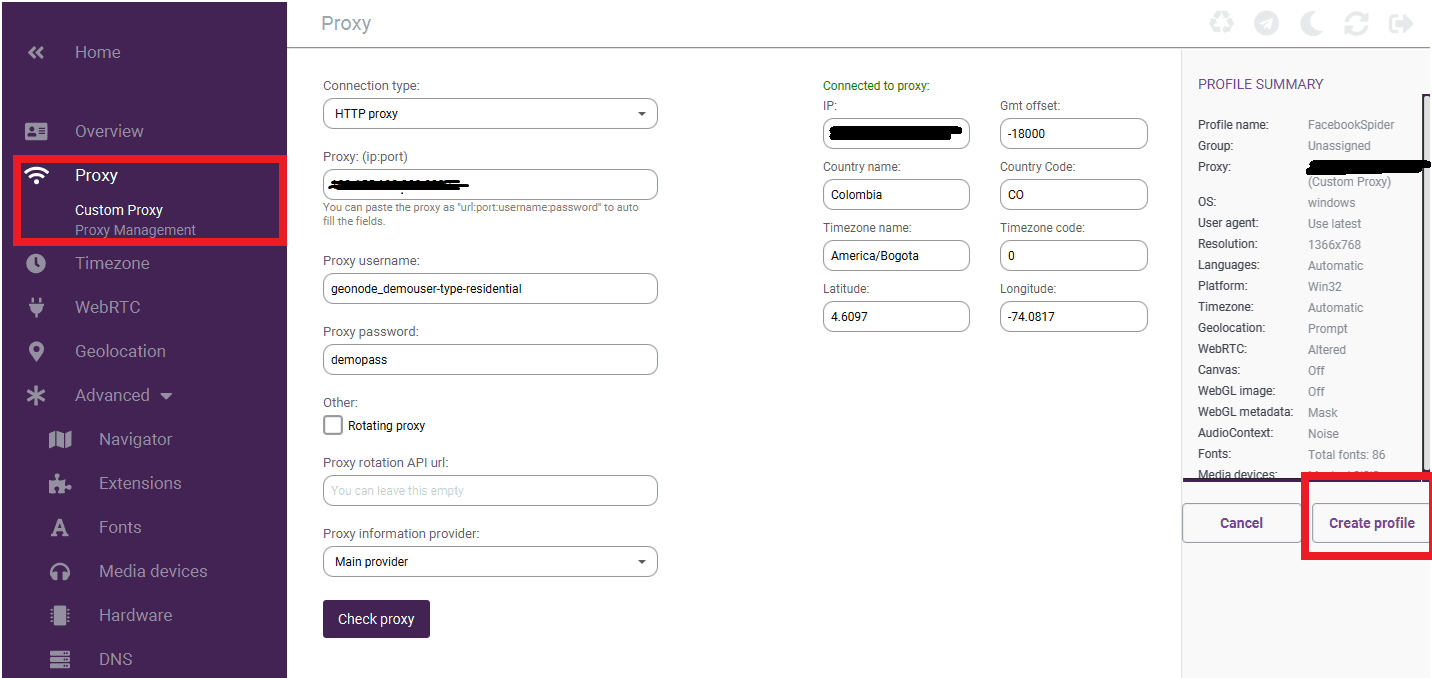
Task: Click Create profile to save the profile
Action: 1371,522
